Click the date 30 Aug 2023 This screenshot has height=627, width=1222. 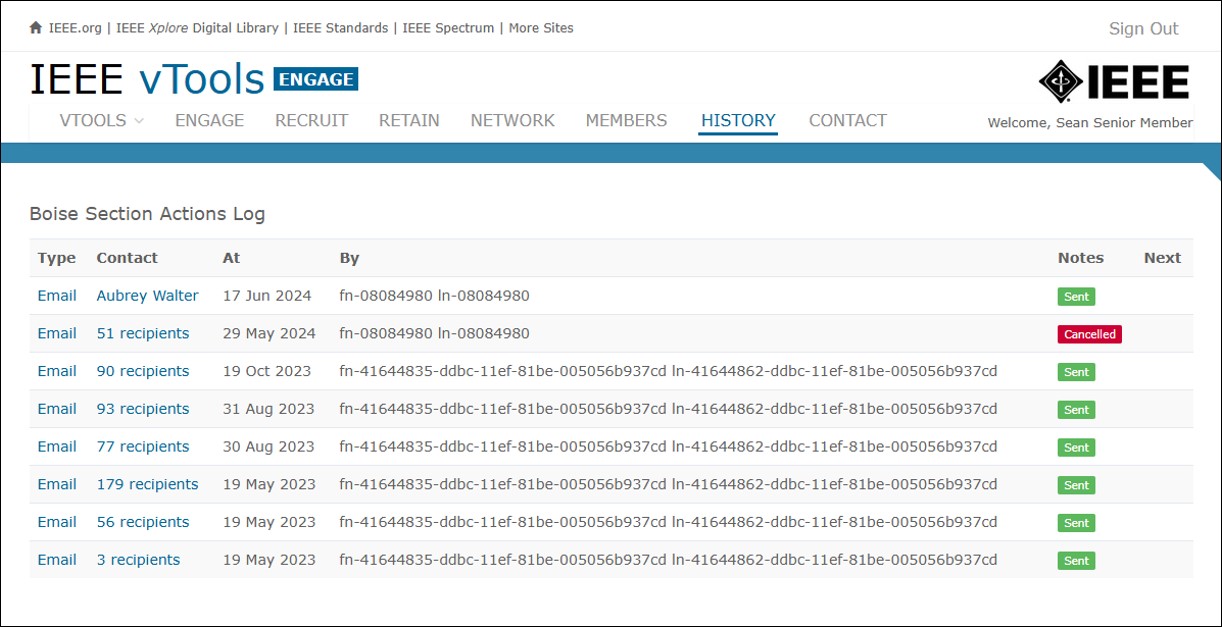(269, 447)
